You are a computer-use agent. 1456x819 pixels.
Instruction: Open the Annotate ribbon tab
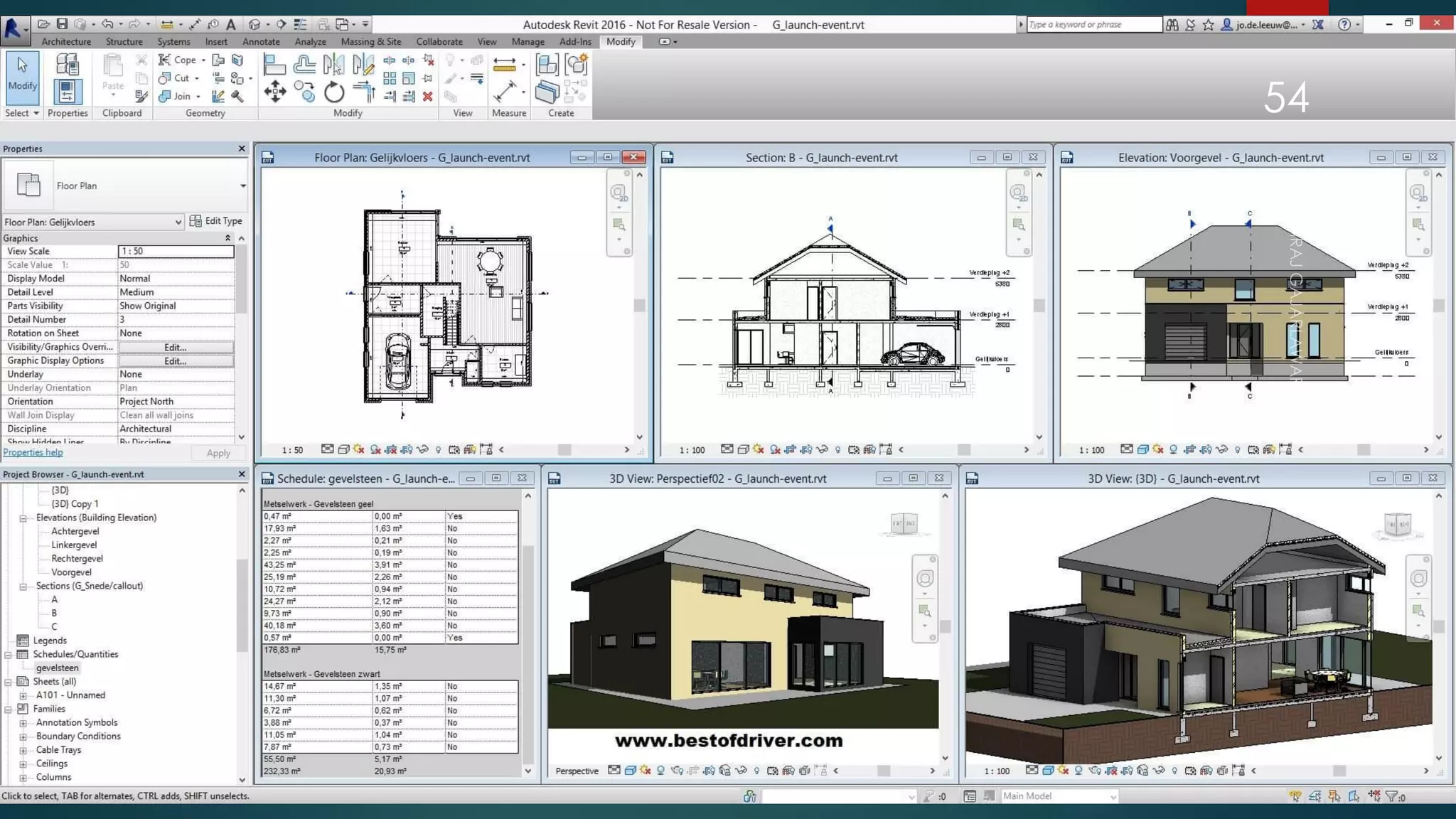tap(261, 41)
